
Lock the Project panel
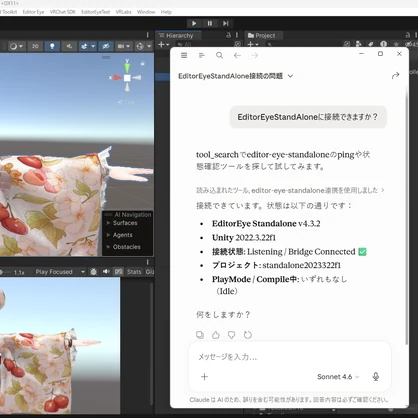tap(408, 35)
